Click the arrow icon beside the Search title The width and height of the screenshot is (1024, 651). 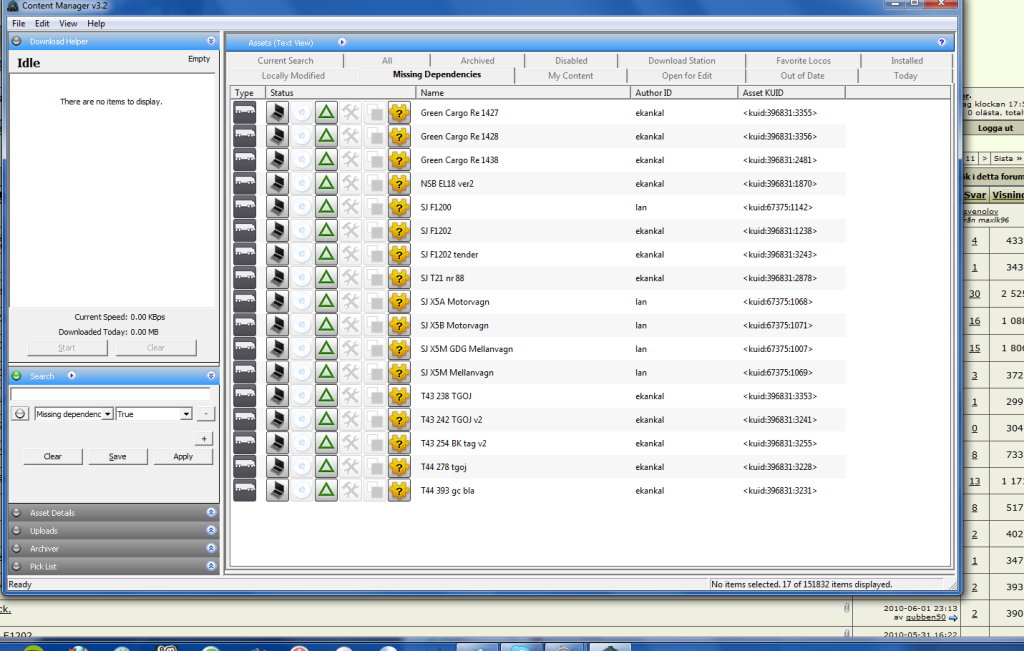(x=72, y=375)
